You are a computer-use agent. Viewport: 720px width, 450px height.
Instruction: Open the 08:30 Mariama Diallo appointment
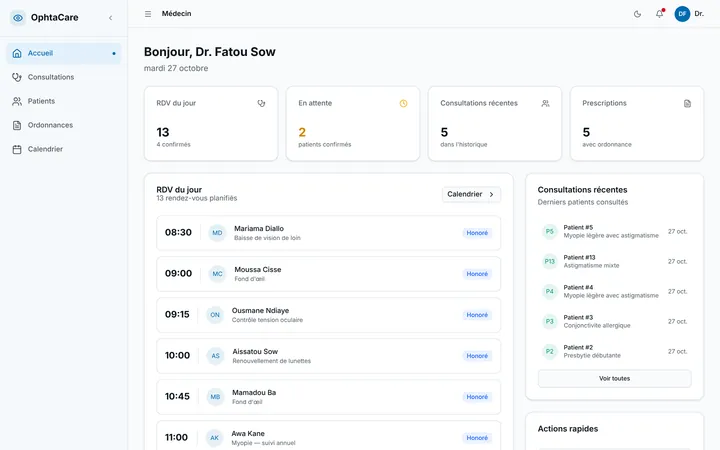click(328, 233)
